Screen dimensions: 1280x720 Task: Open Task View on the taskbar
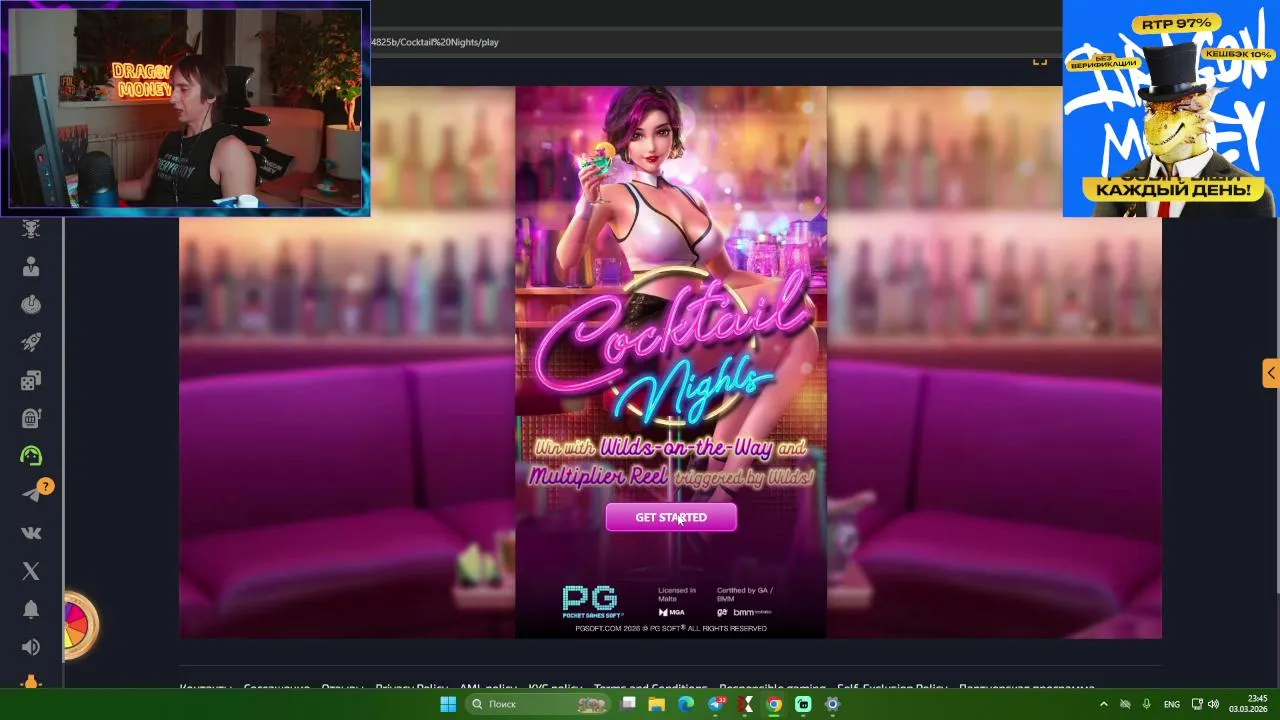(x=628, y=704)
